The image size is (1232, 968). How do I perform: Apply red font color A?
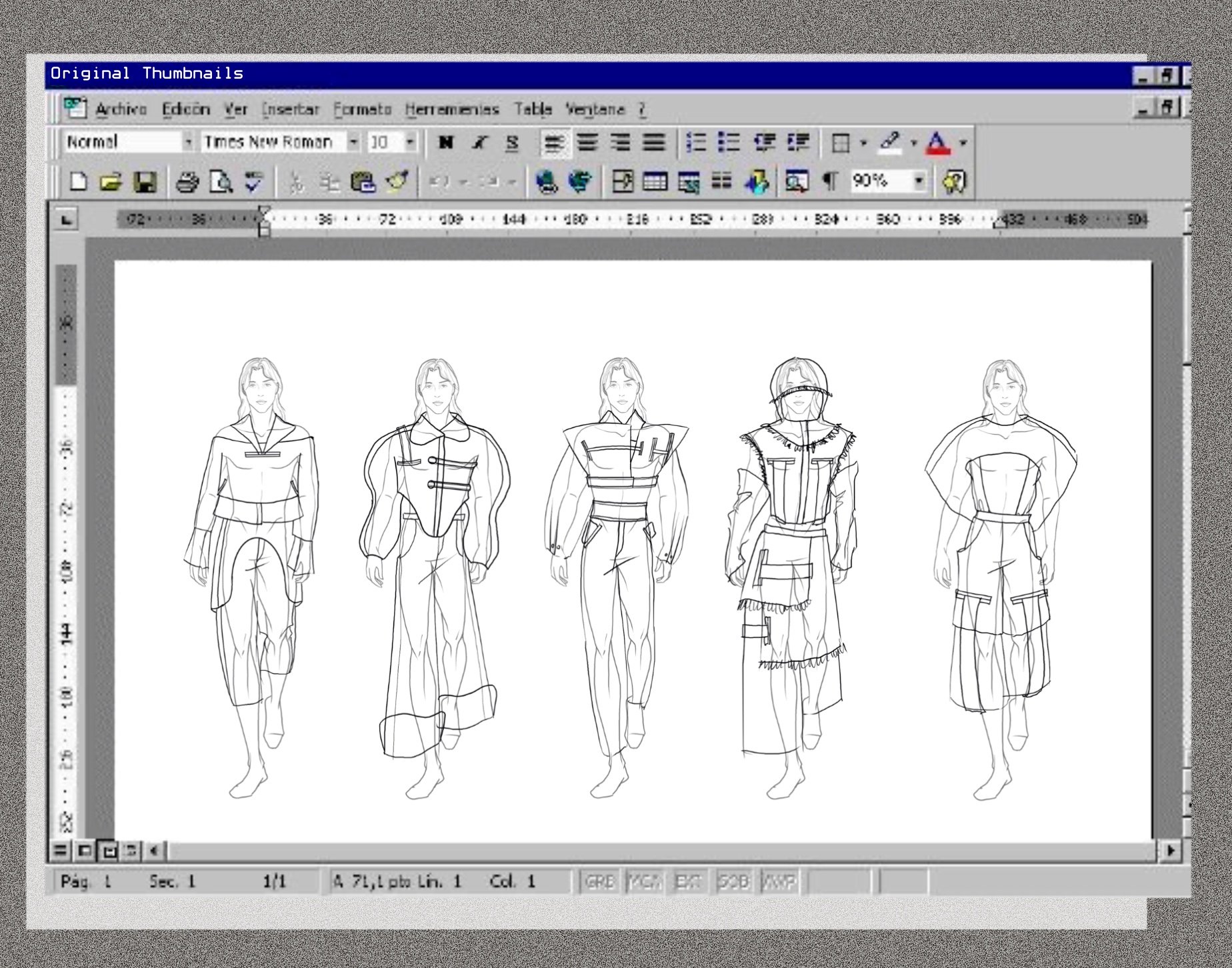(x=938, y=142)
